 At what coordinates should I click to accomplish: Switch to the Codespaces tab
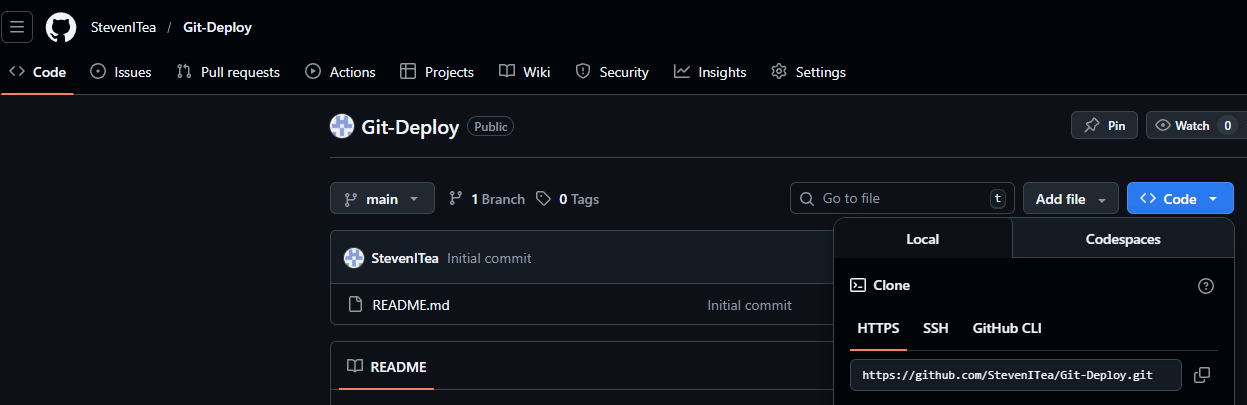1123,239
